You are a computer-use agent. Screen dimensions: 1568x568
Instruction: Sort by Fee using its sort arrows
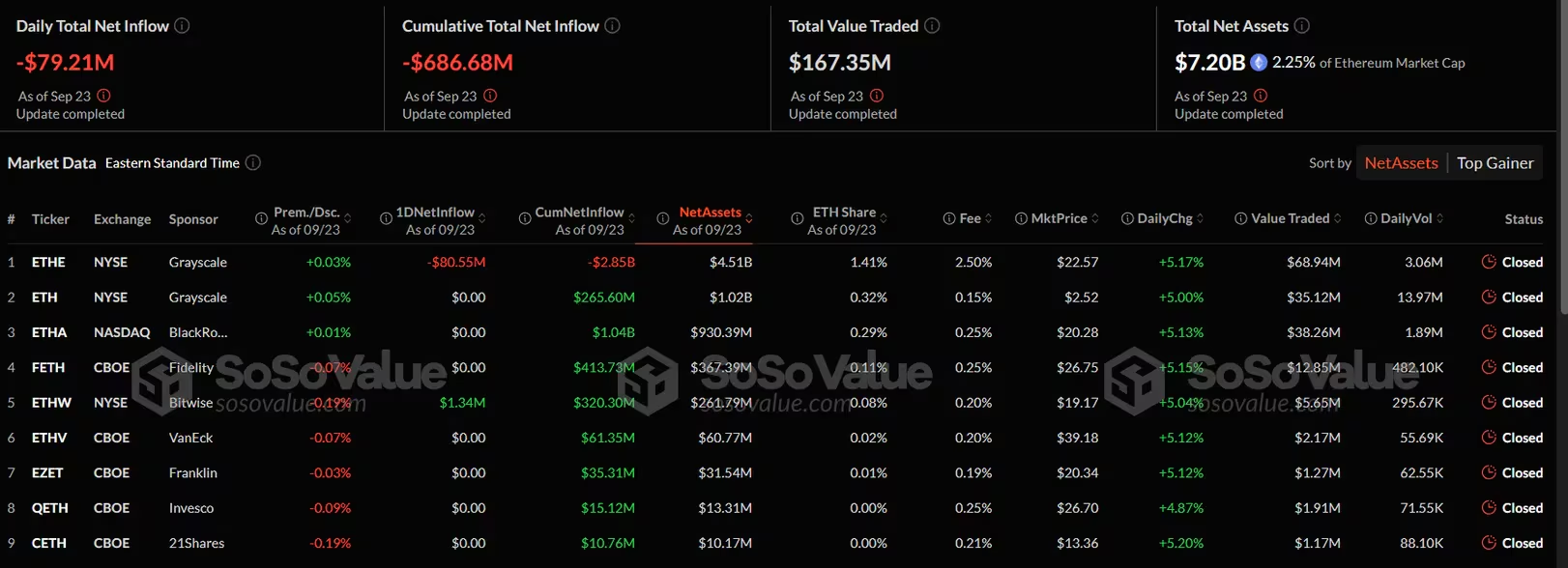[x=989, y=219]
